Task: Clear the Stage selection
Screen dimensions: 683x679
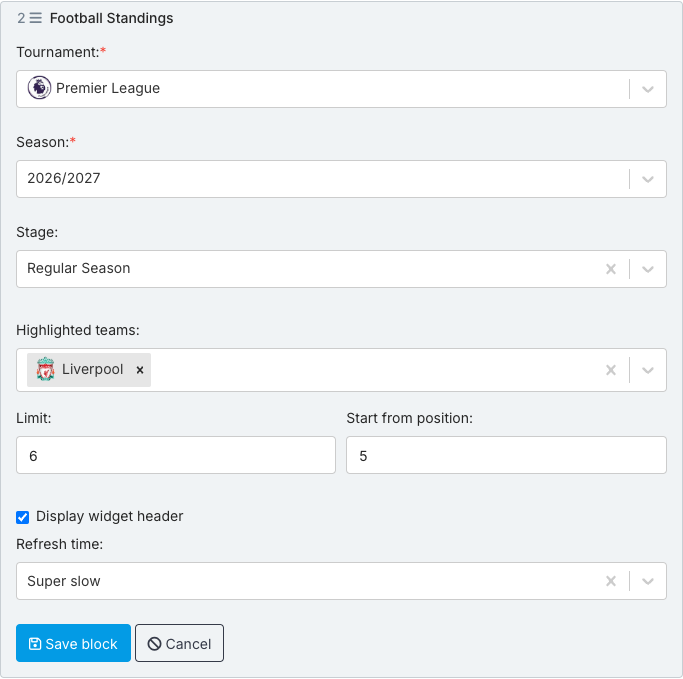Action: coord(611,269)
